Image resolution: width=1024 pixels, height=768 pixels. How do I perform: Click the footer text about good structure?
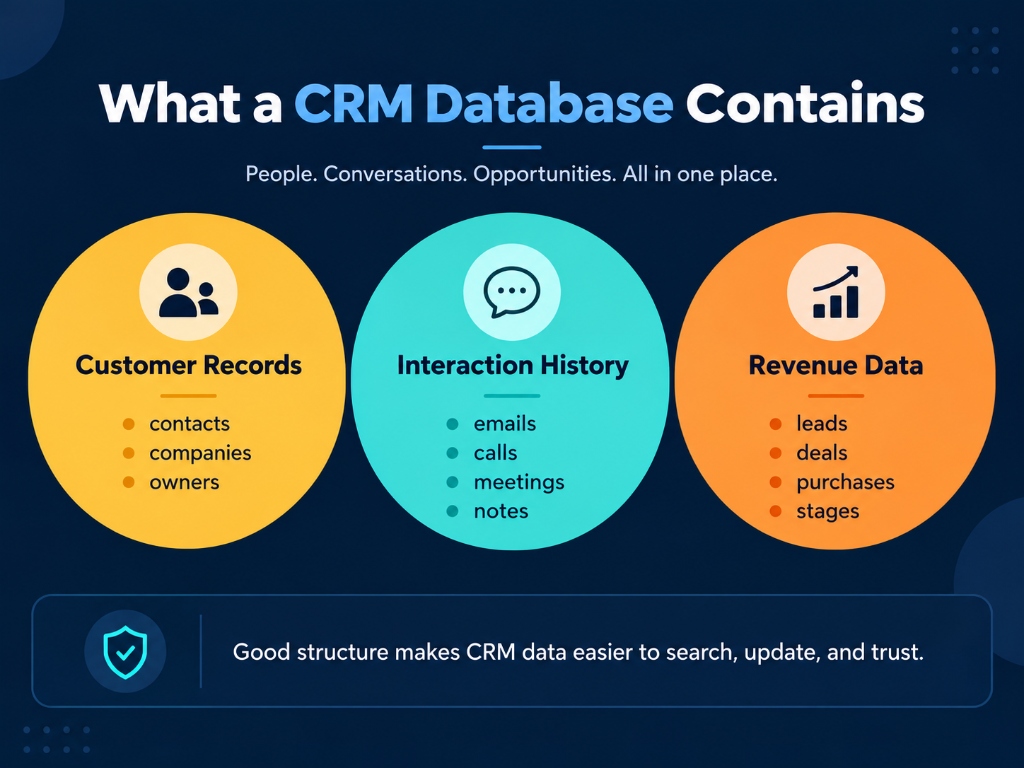click(x=578, y=652)
